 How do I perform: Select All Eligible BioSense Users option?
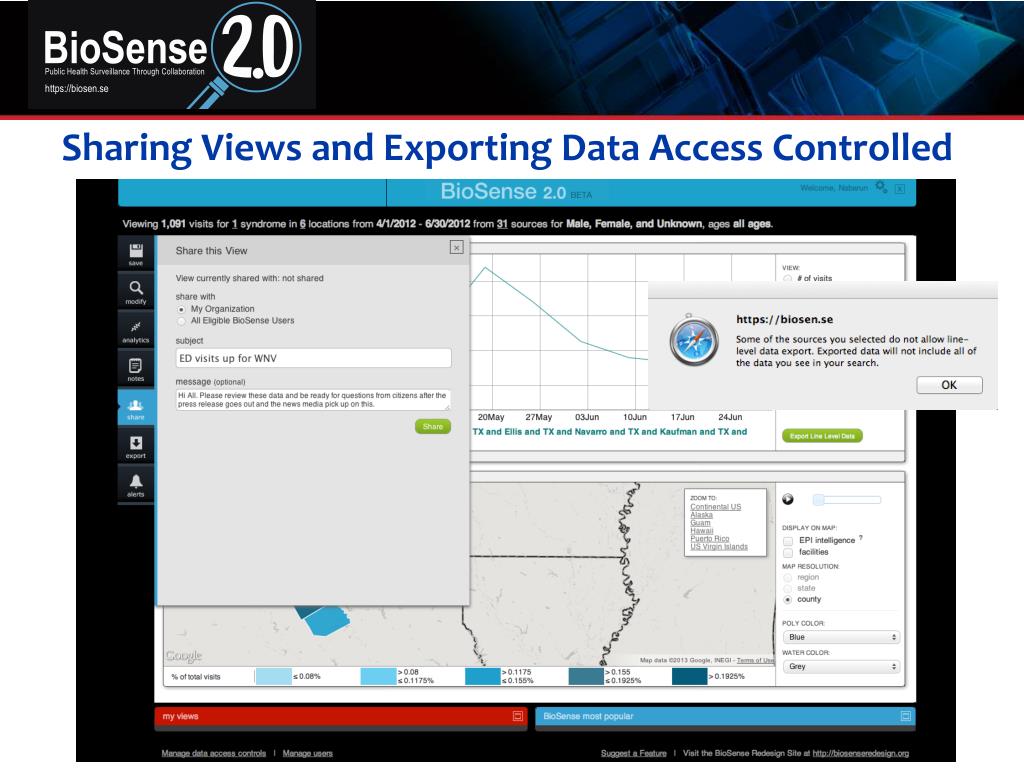pos(182,321)
